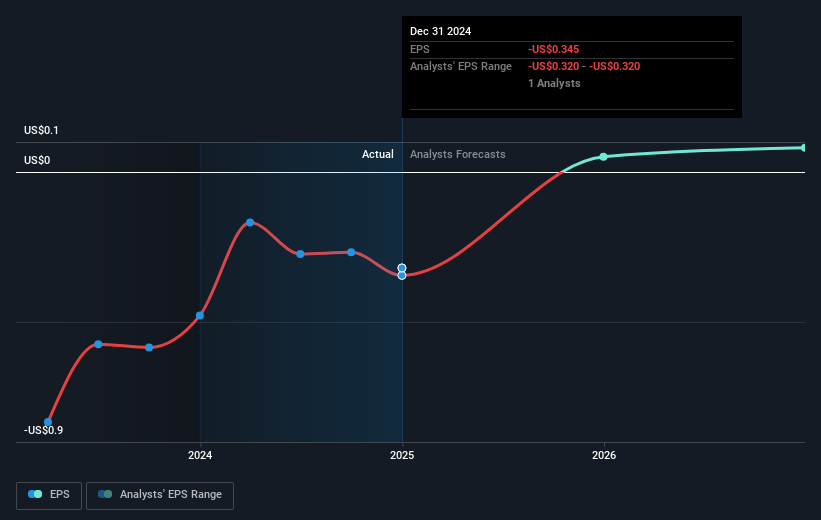This screenshot has height=520, width=821.
Task: Select the 2024 x-axis label
Action: 200,455
